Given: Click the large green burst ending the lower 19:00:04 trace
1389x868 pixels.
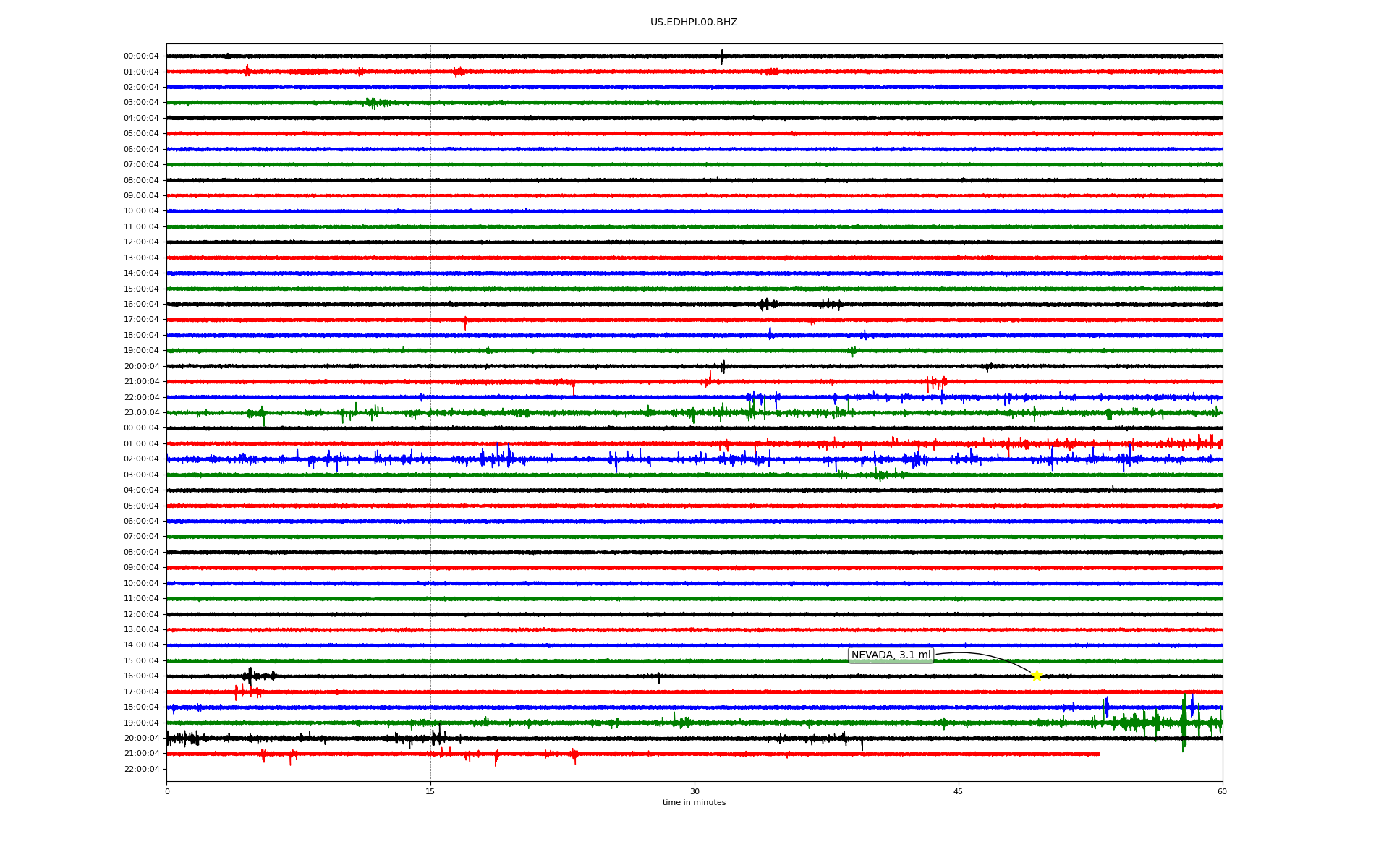Looking at the screenshot, I should click(x=1184, y=723).
